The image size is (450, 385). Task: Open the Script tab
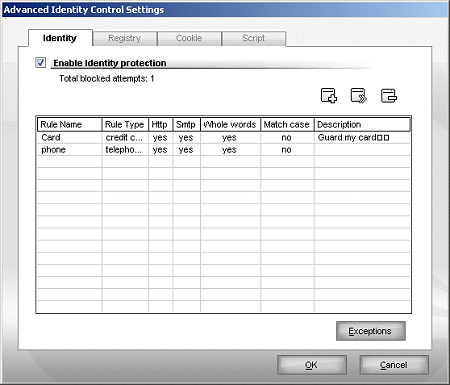coord(254,38)
